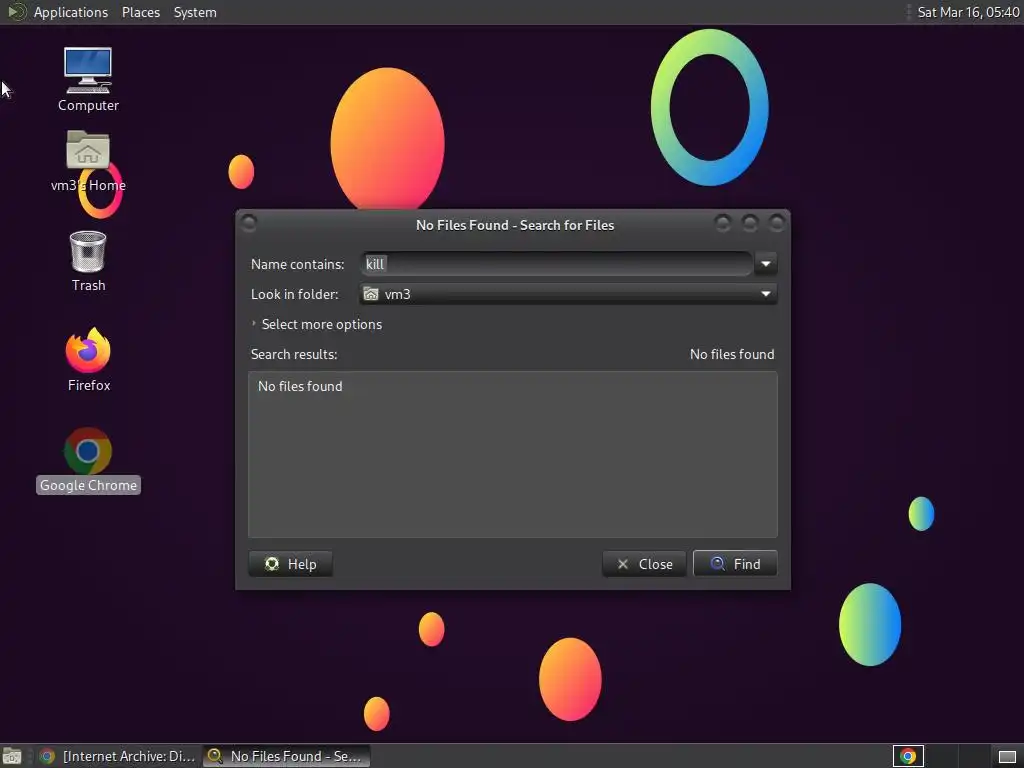
Task: Minimize the Search for Files window
Action: point(722,223)
